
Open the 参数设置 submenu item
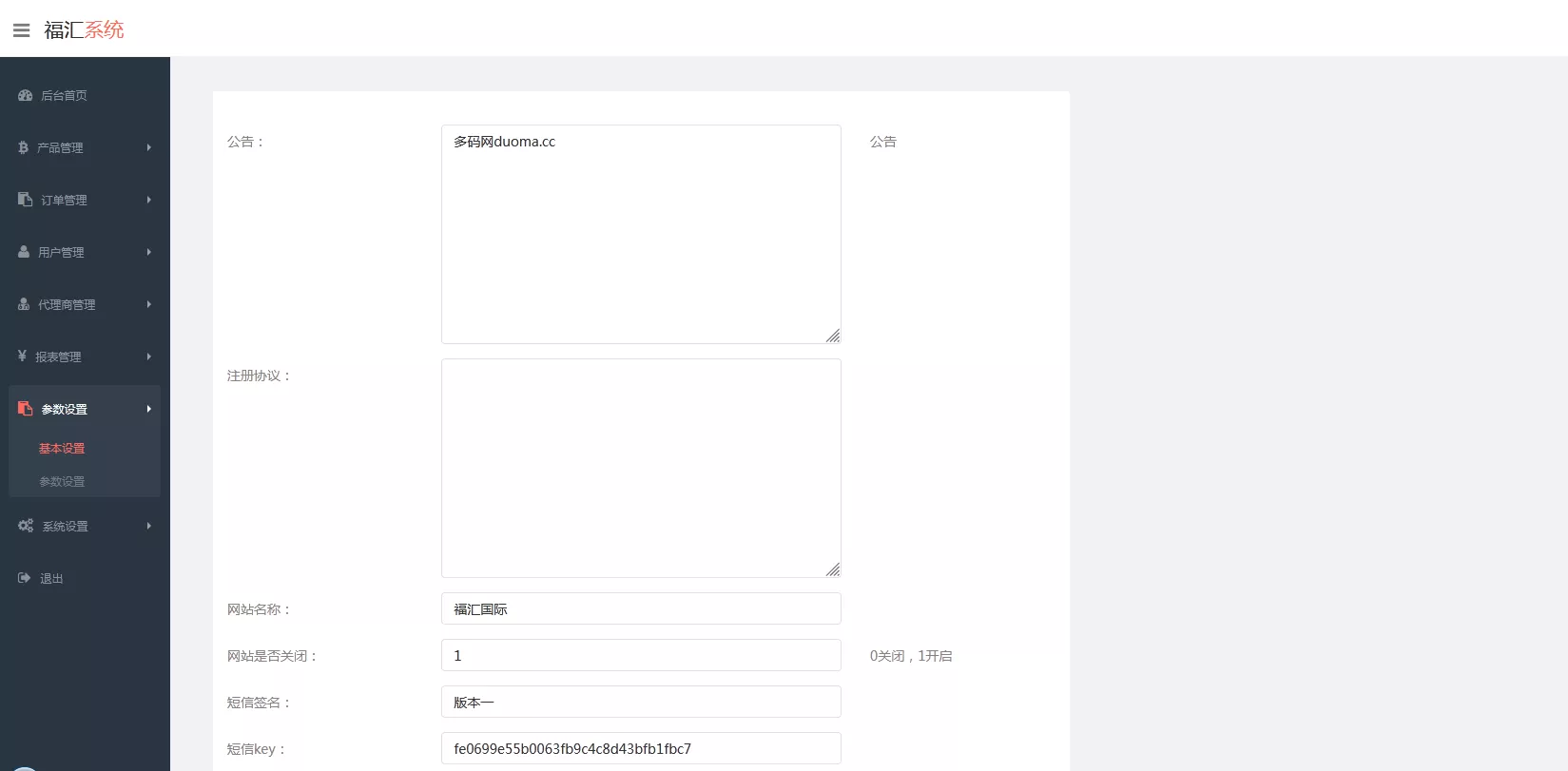pyautogui.click(x=62, y=482)
